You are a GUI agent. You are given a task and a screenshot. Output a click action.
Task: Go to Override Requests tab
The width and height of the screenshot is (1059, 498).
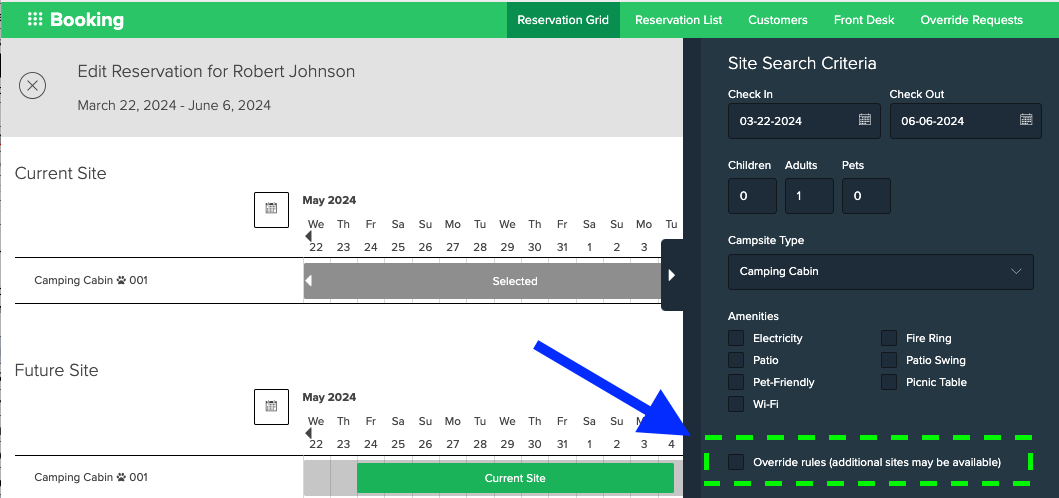(x=971, y=20)
